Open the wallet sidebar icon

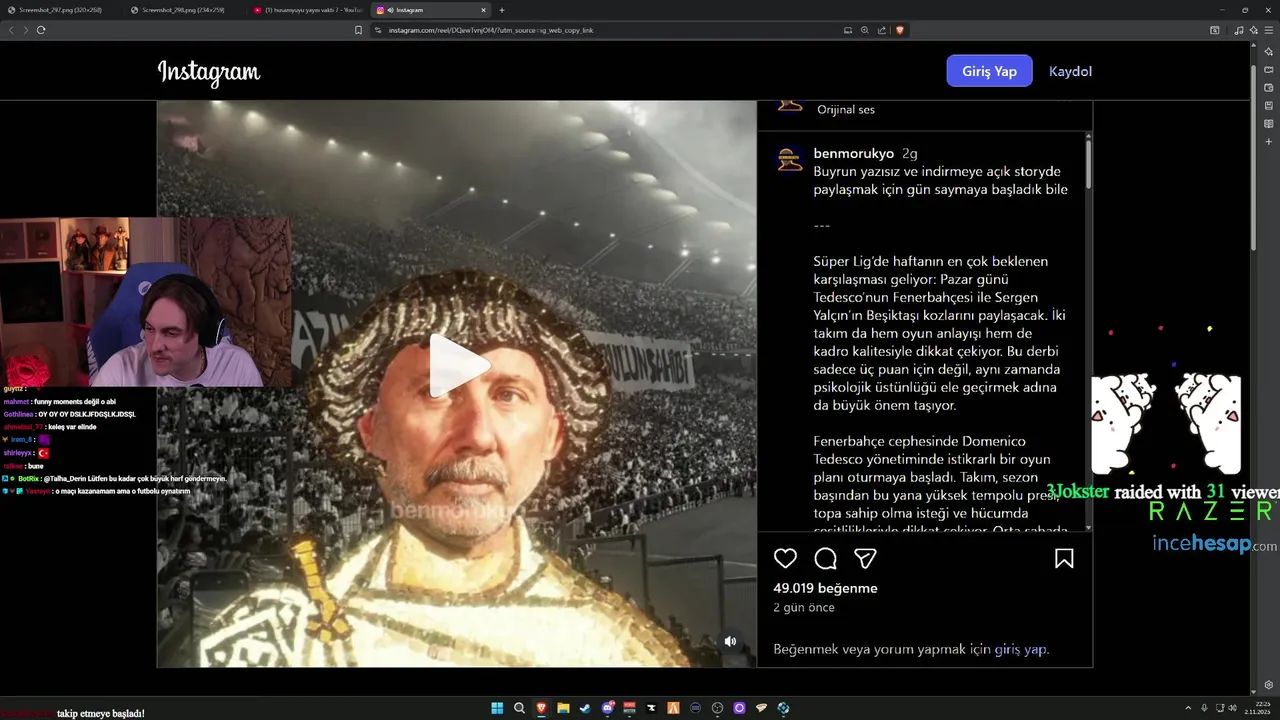1269,87
